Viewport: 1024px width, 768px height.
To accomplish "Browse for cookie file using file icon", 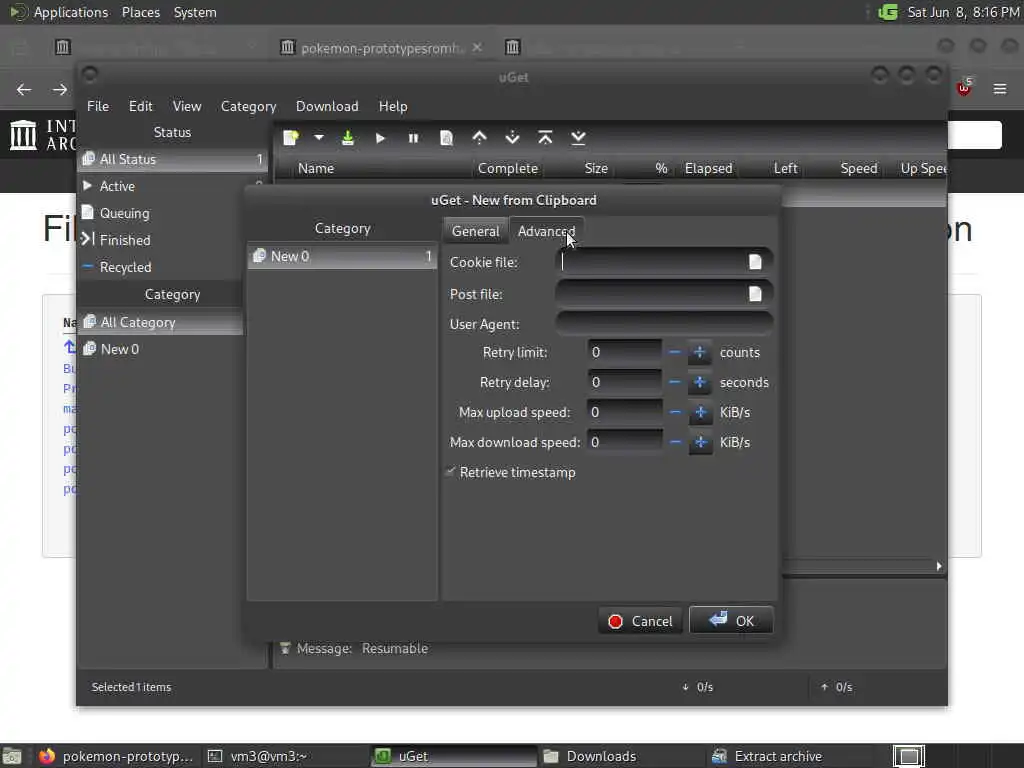I will coord(755,262).
